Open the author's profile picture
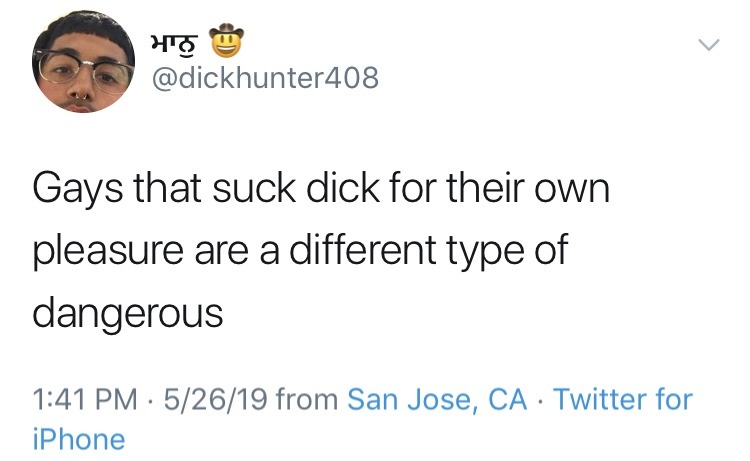 83,62
